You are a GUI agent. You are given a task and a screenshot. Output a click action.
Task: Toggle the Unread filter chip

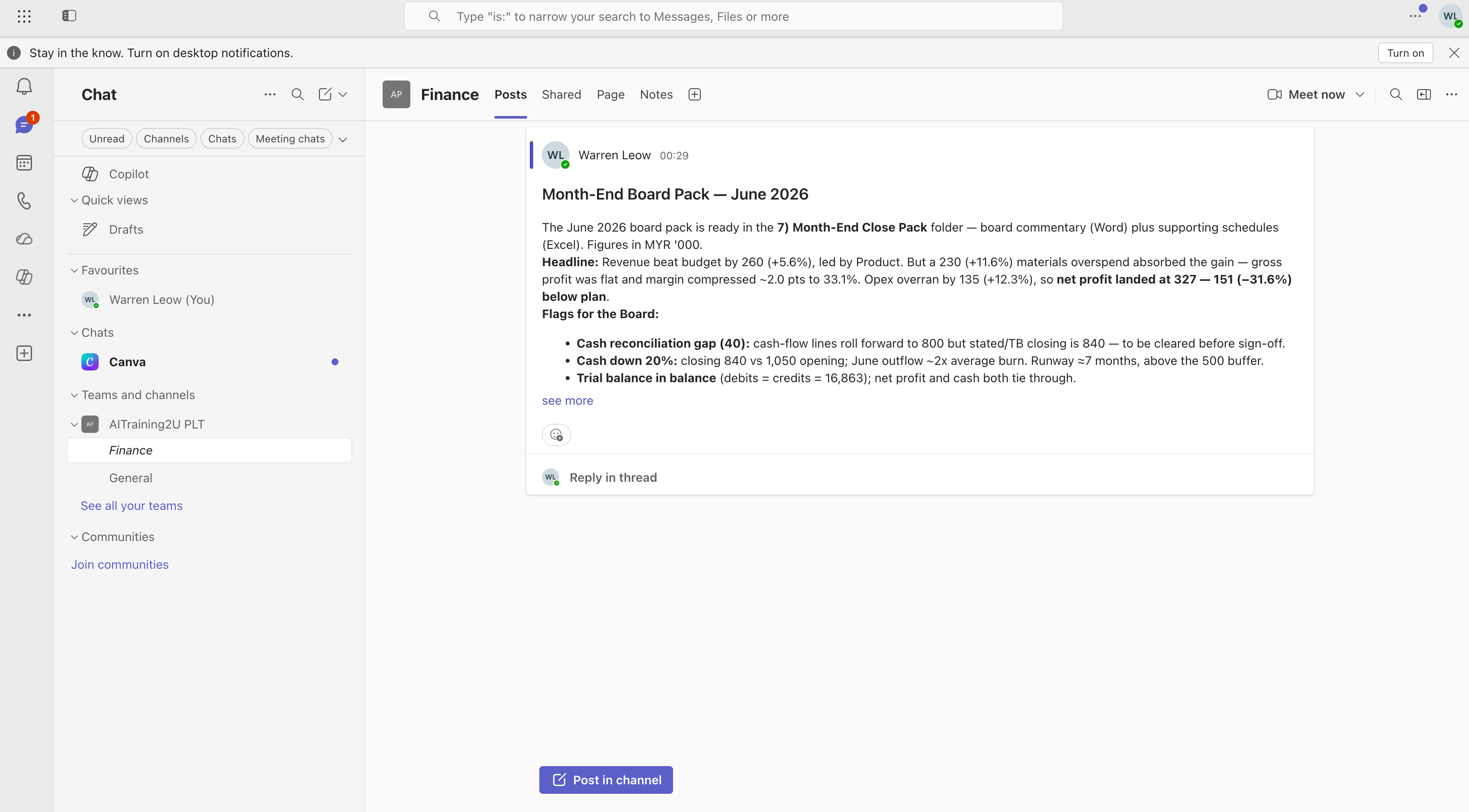coord(106,139)
